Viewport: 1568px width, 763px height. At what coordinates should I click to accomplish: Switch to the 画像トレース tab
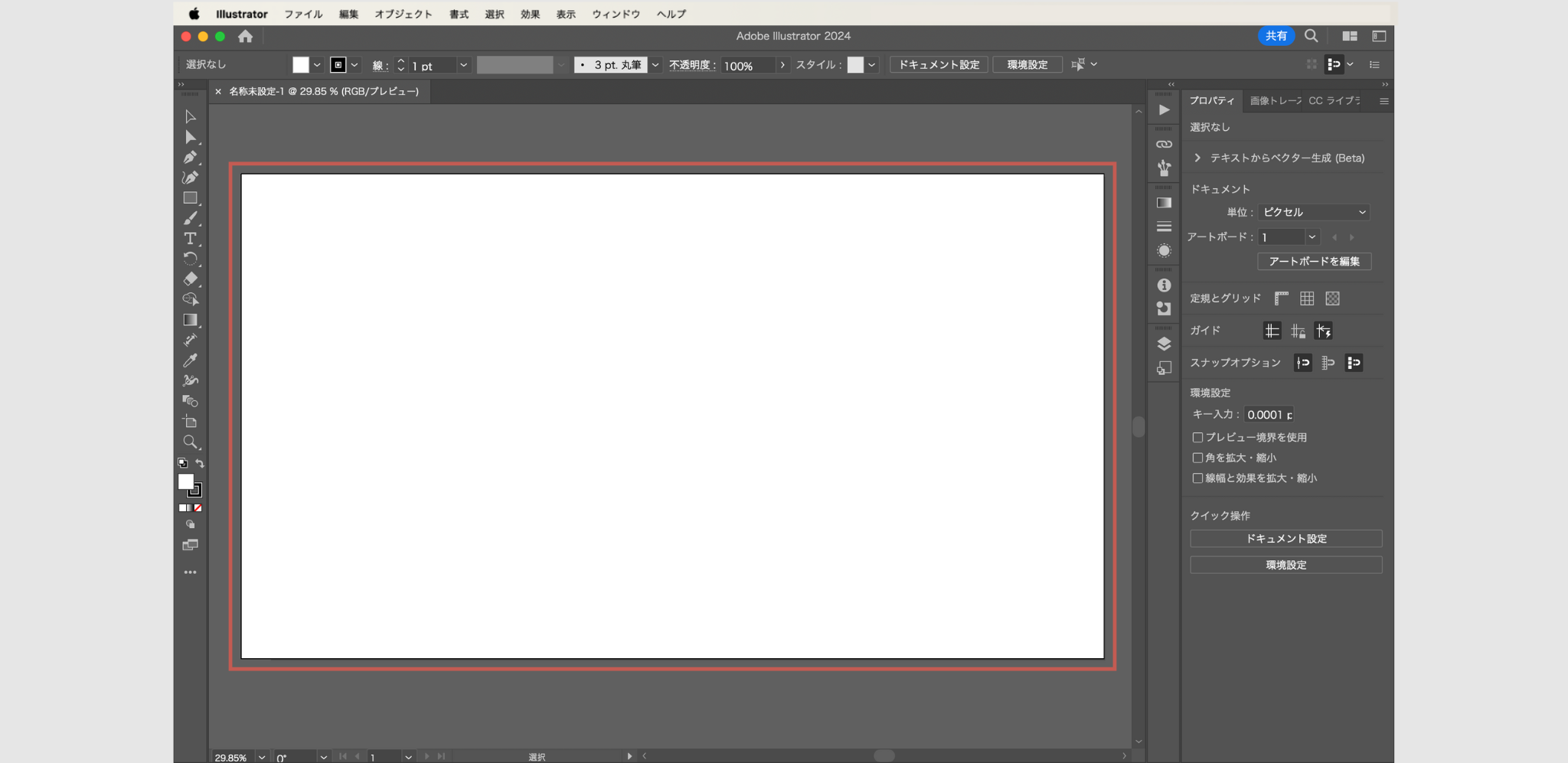[1273, 100]
